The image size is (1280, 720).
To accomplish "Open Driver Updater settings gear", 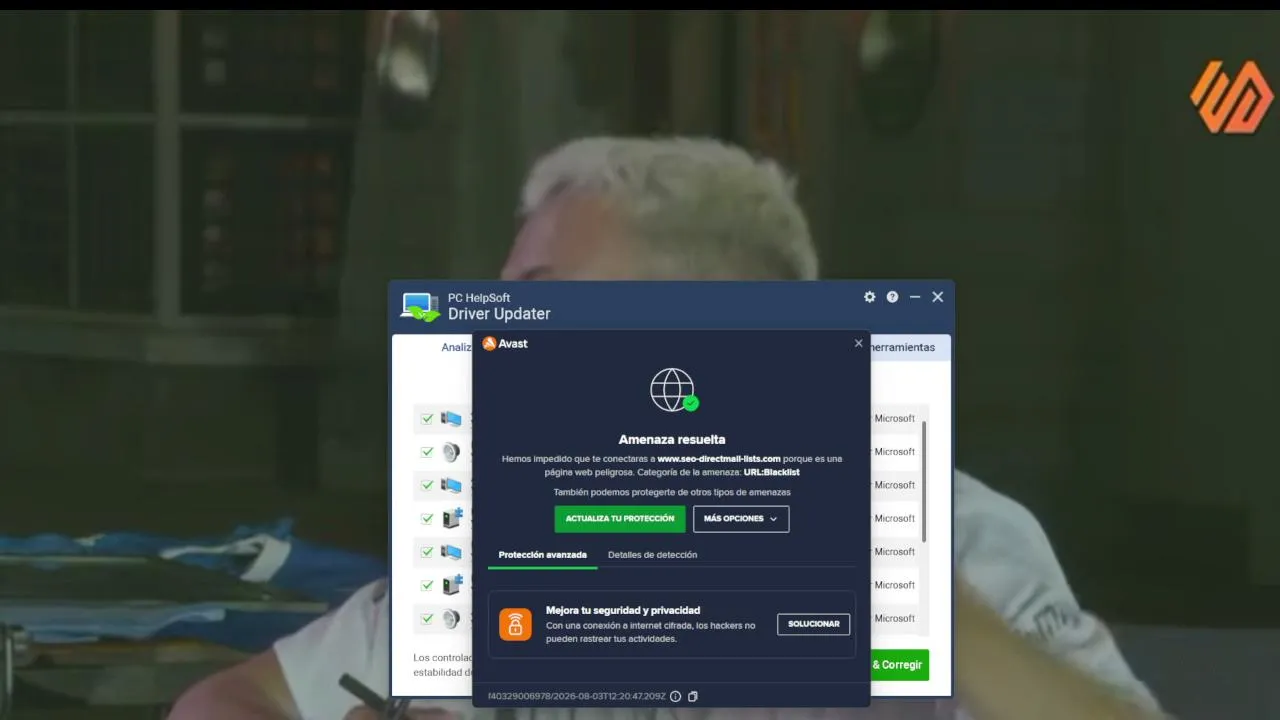I will 870,297.
